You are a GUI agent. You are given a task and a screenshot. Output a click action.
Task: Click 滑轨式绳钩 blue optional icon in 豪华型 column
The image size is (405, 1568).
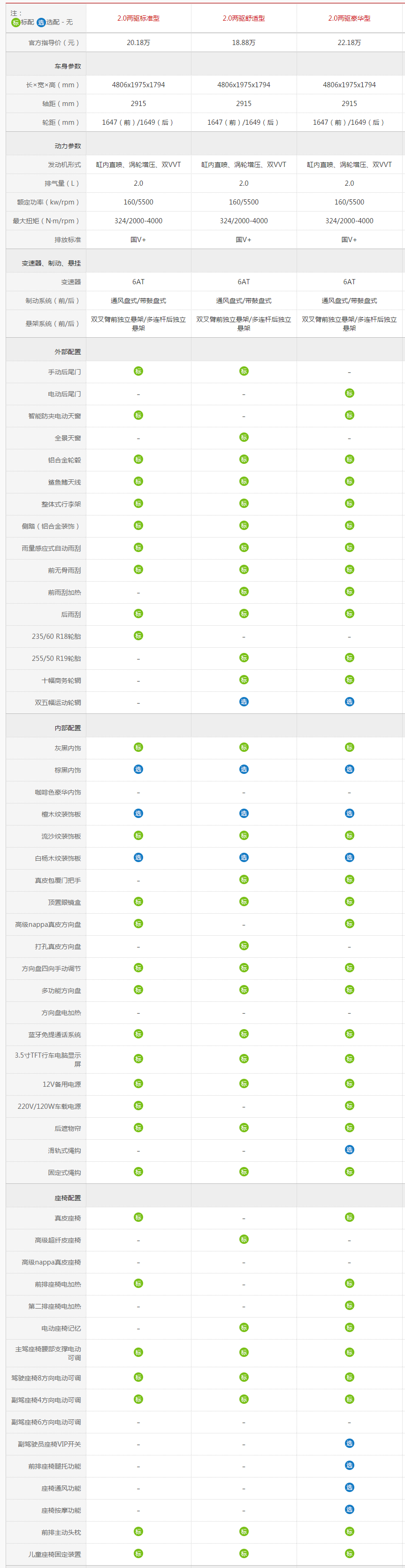click(349, 1149)
